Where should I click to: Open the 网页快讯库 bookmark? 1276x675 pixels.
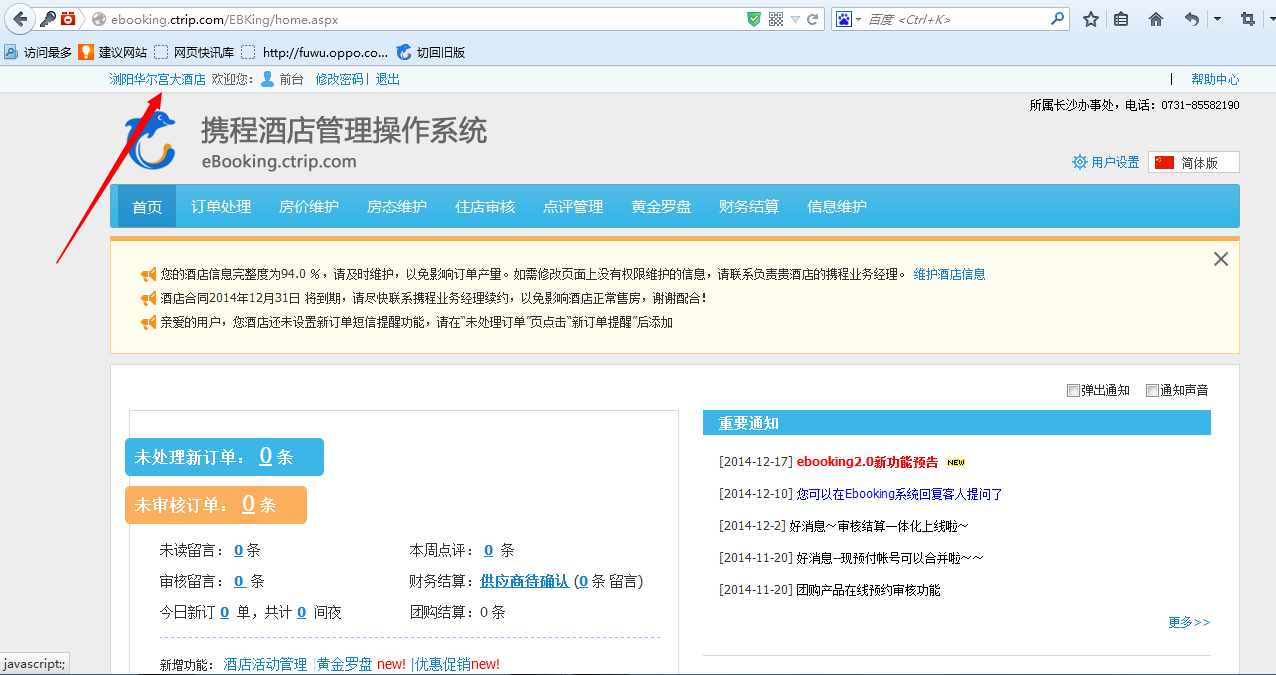[194, 52]
